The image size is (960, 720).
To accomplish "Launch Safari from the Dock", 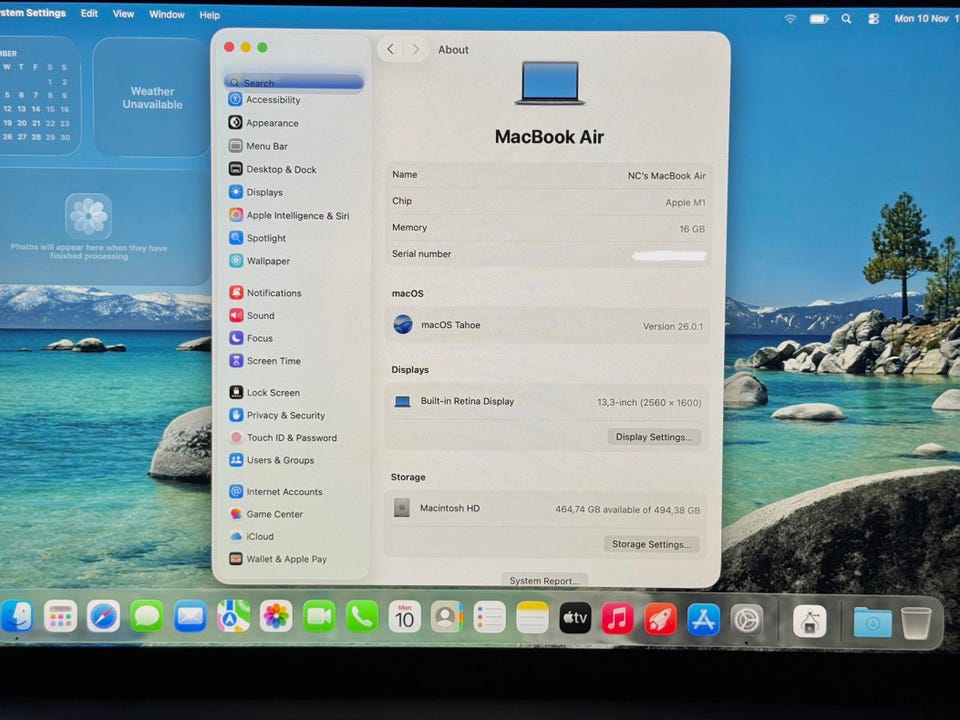I will click(x=103, y=617).
